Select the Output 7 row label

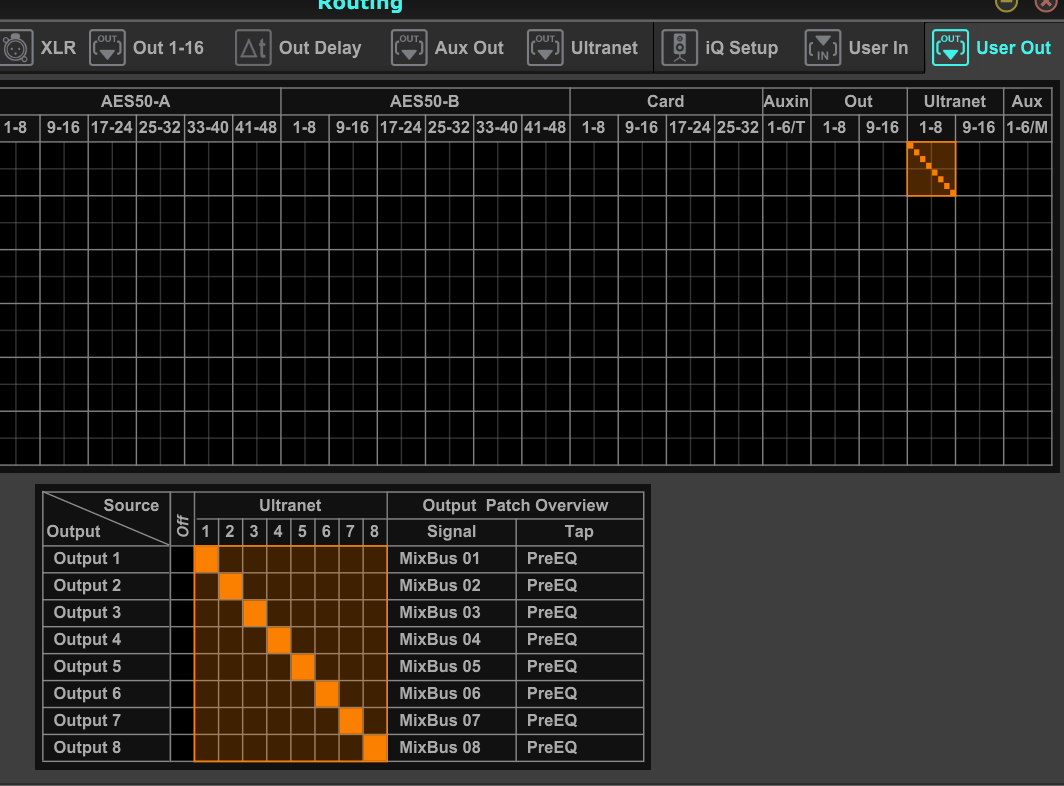pos(107,721)
